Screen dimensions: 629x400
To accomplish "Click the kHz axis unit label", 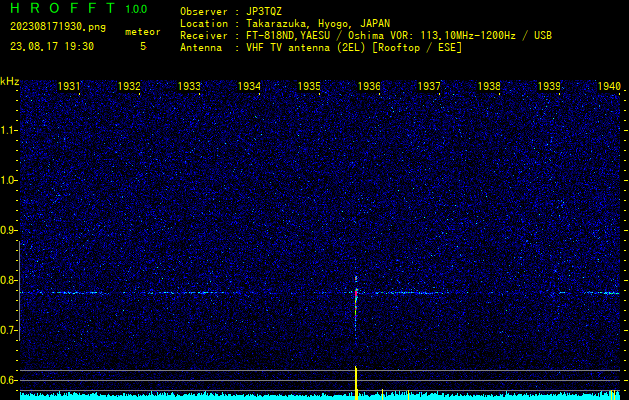I will [9, 81].
